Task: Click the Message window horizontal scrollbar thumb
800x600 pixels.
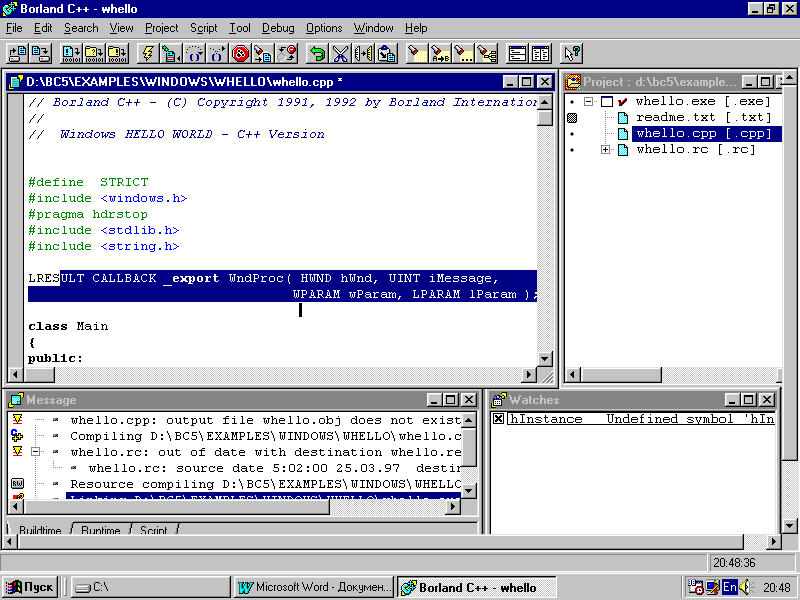Action: [x=177, y=507]
